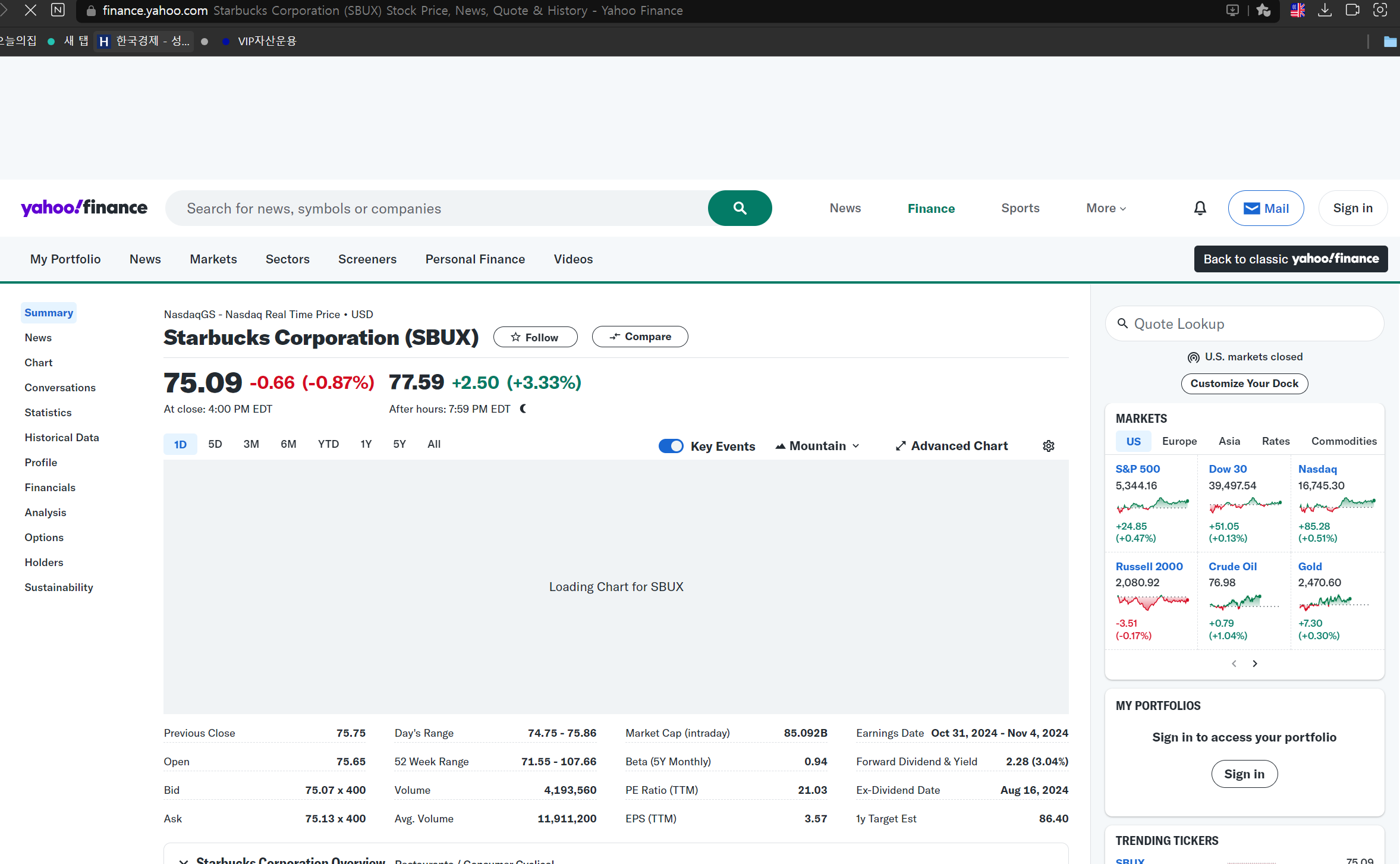Select the 1Y chart range
Image resolution: width=1400 pixels, height=864 pixels.
tap(366, 444)
